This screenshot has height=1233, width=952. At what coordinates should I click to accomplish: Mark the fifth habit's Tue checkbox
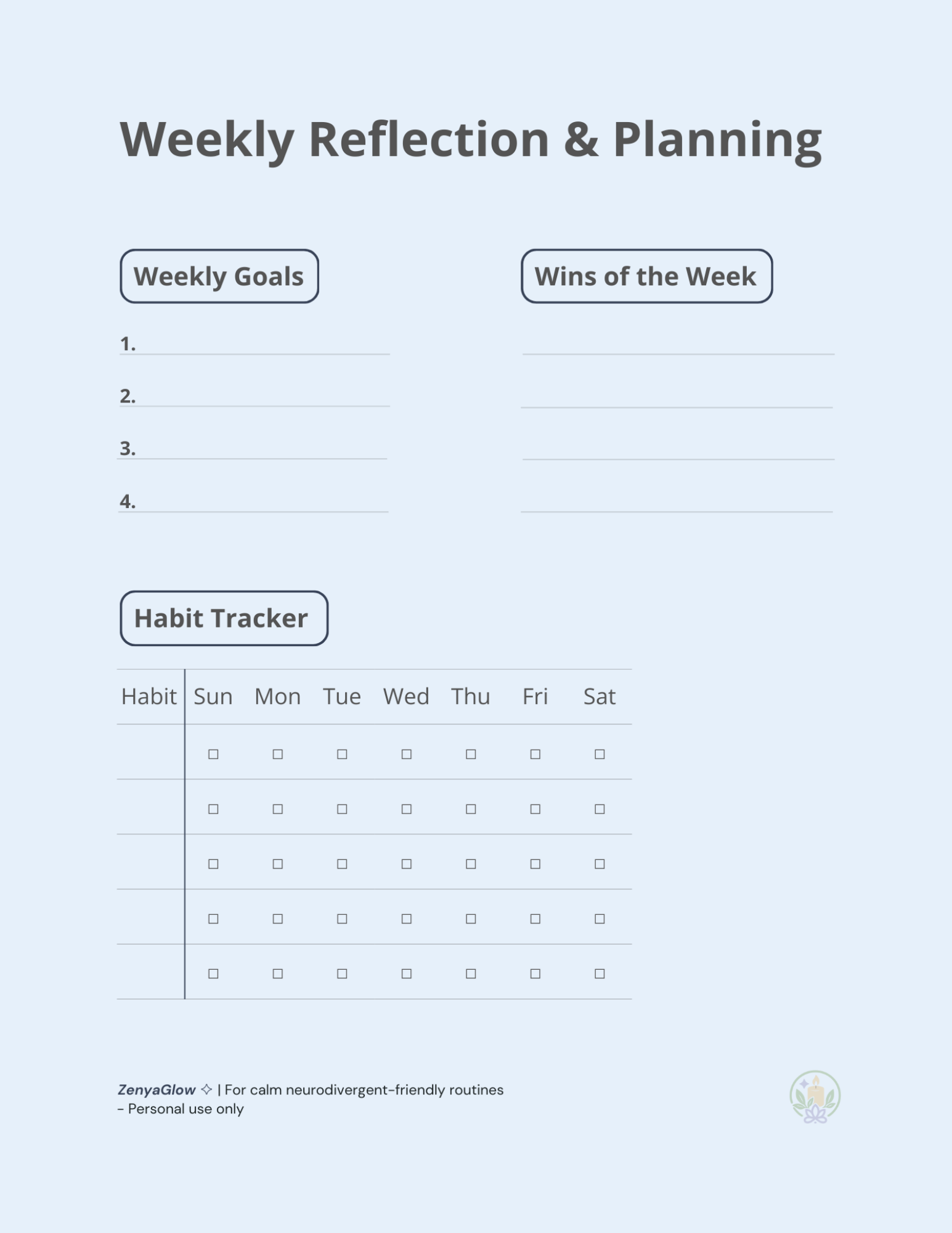342,973
